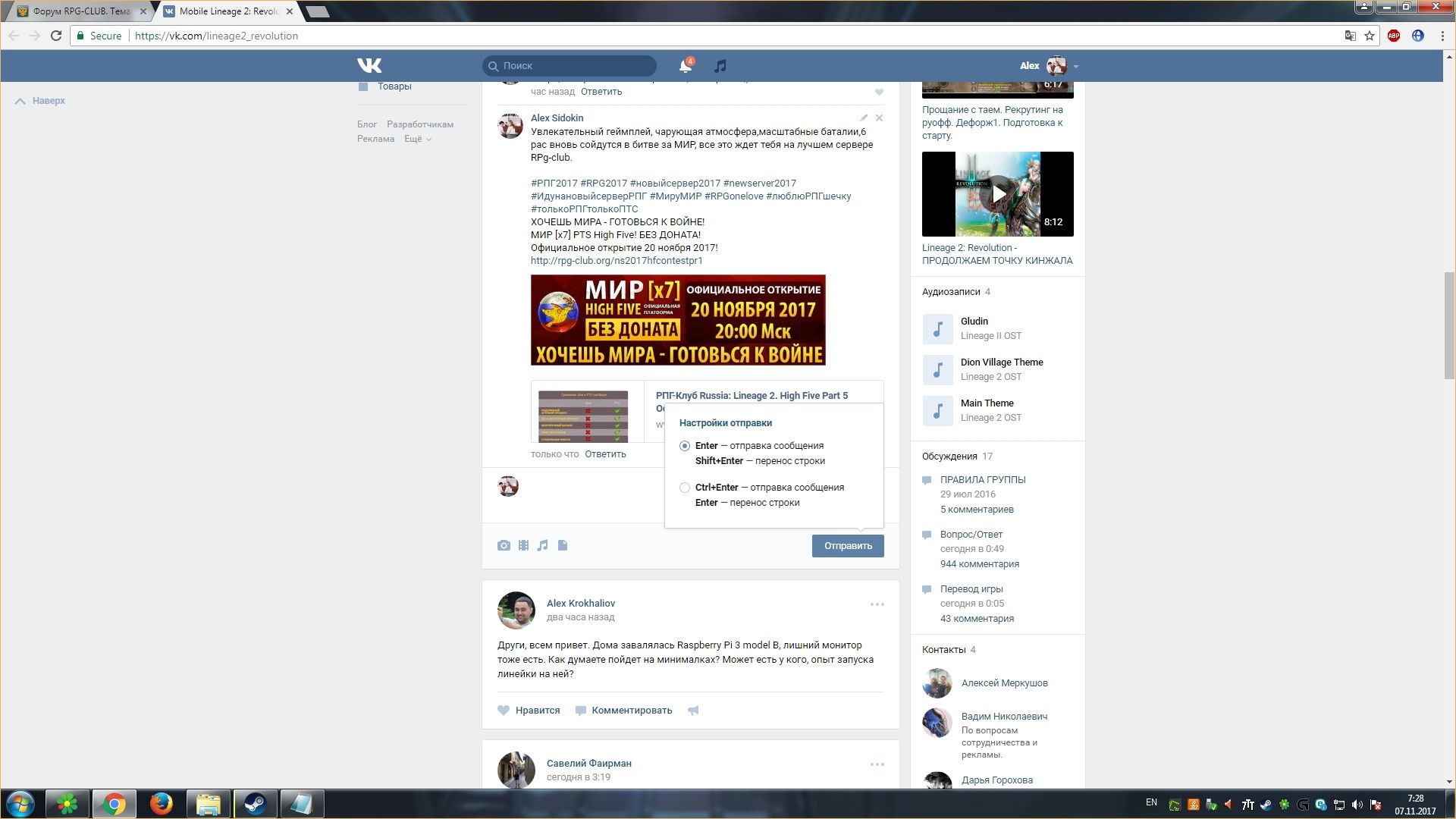Attach a video via film icon
The image size is (1456, 819).
coord(523,545)
